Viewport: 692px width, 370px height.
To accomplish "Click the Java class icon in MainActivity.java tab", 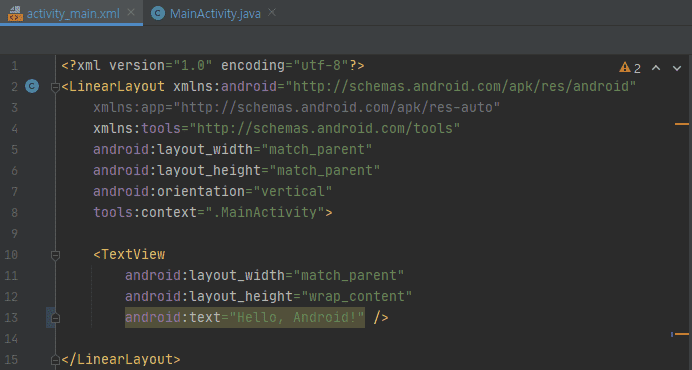I will [x=158, y=13].
